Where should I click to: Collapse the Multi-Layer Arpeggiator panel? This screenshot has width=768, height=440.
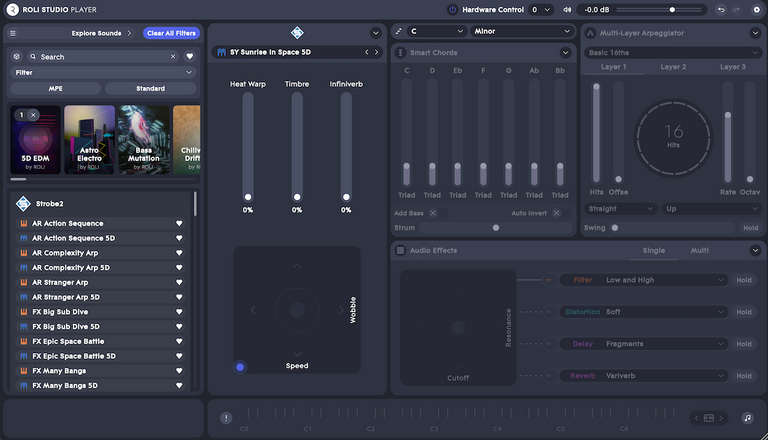click(x=755, y=33)
